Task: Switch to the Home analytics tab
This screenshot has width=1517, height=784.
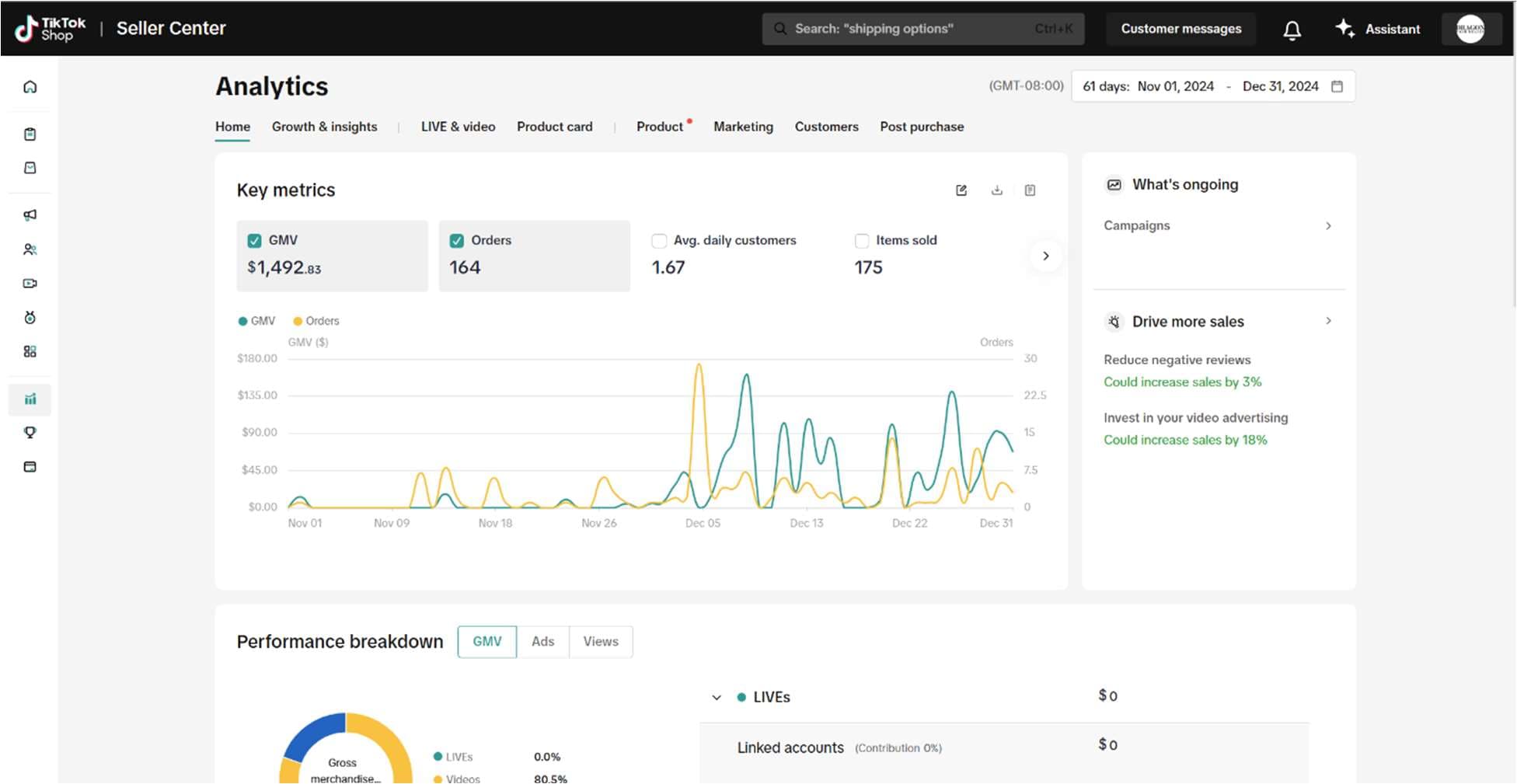Action: pos(232,127)
